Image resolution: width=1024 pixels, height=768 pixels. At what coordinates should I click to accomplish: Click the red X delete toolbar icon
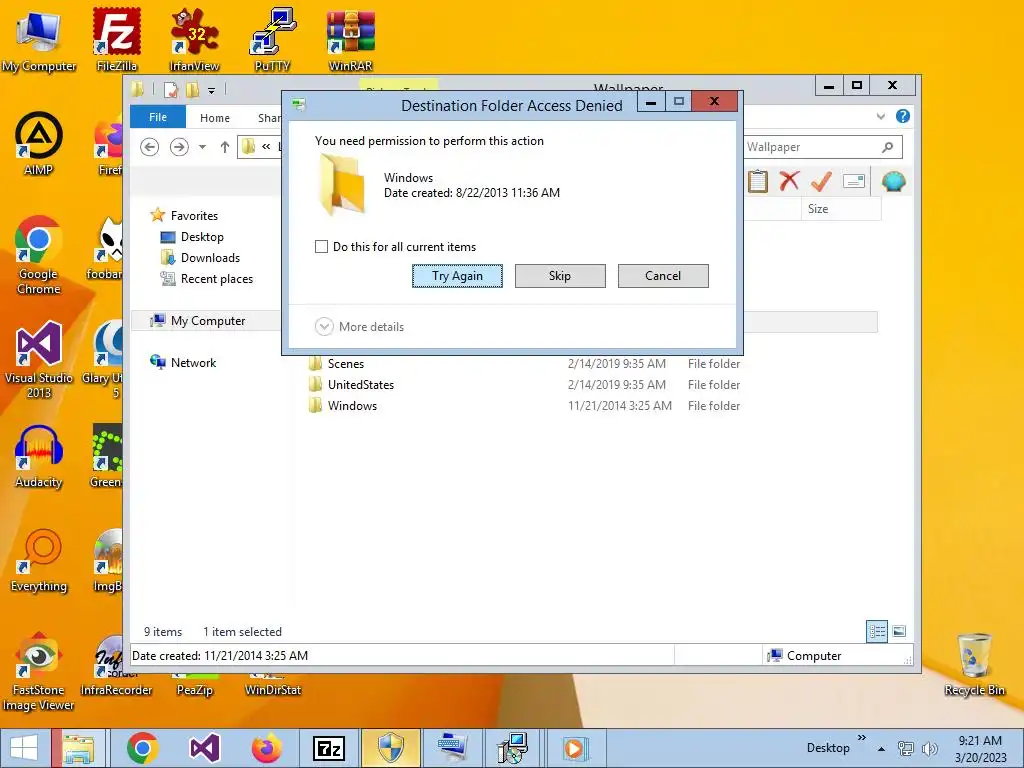(789, 181)
